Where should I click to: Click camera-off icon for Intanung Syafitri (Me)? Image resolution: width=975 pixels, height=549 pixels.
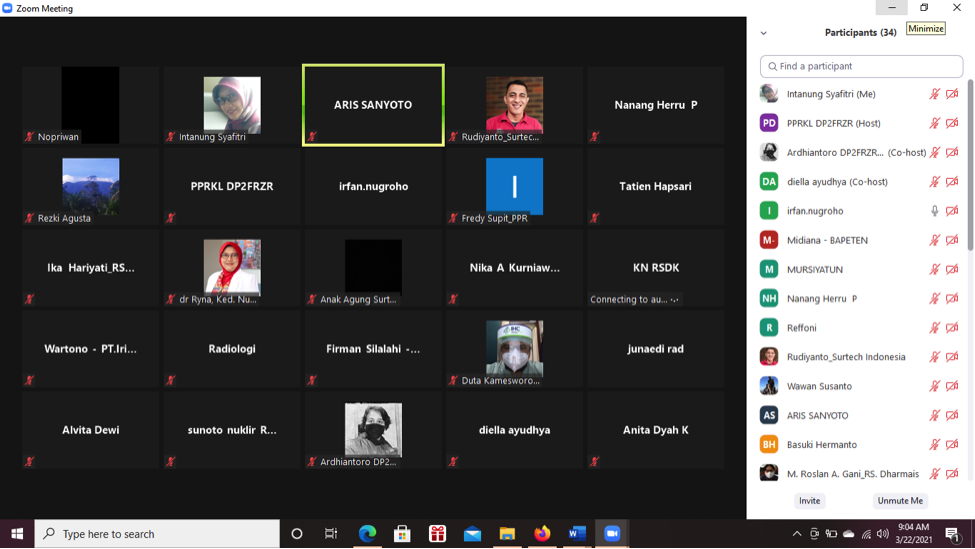pos(952,94)
